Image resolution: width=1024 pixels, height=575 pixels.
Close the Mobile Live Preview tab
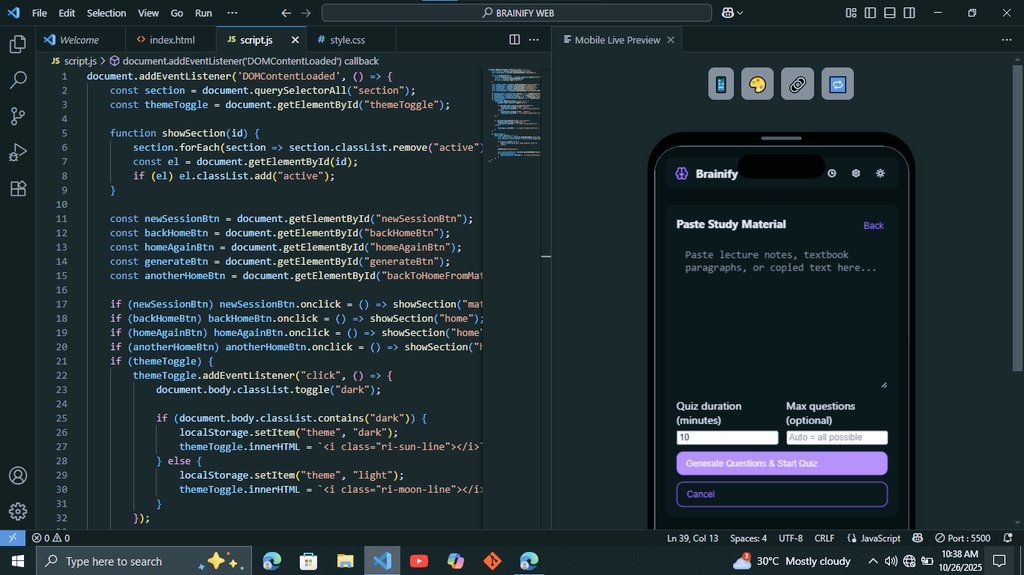pyautogui.click(x=671, y=40)
